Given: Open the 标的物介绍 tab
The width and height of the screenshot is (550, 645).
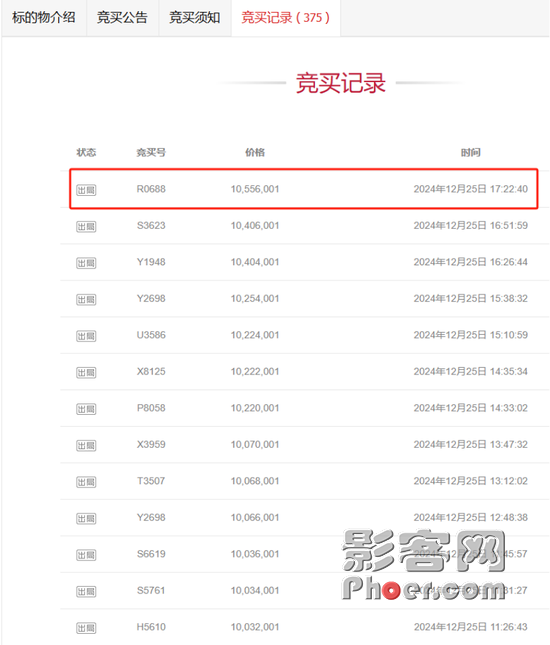Looking at the screenshot, I should (44, 18).
